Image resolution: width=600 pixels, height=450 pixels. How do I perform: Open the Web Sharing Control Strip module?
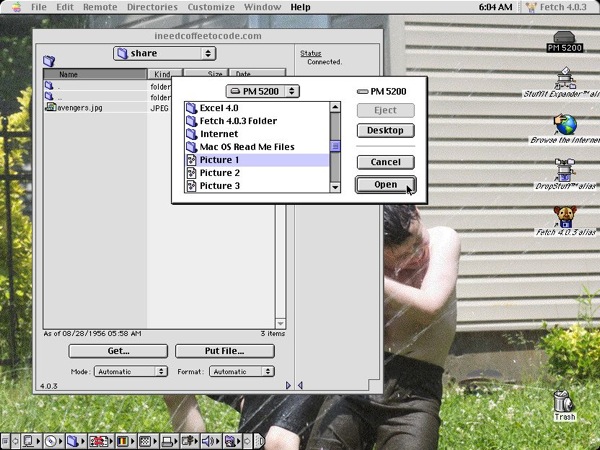click(x=233, y=441)
